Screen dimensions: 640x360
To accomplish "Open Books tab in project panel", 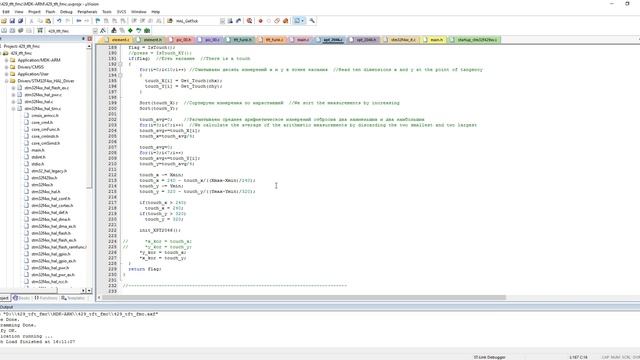I will point(22,298).
